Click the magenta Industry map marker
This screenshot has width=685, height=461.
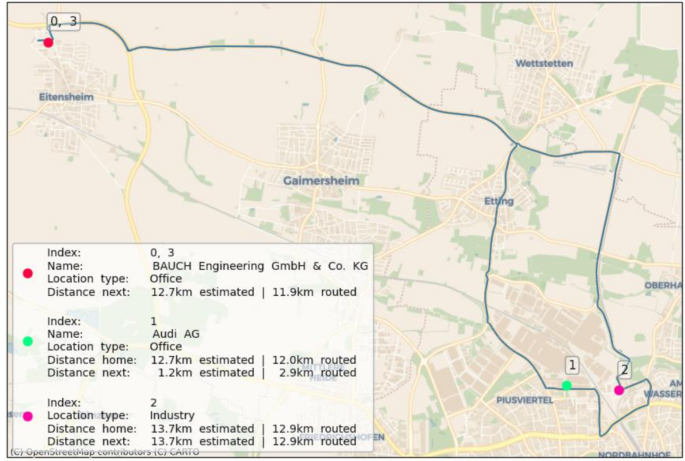[619, 390]
